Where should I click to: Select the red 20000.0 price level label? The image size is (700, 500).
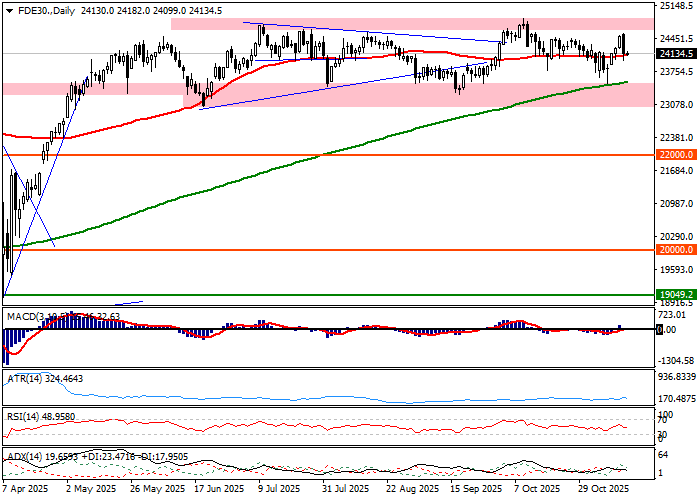click(x=676, y=250)
